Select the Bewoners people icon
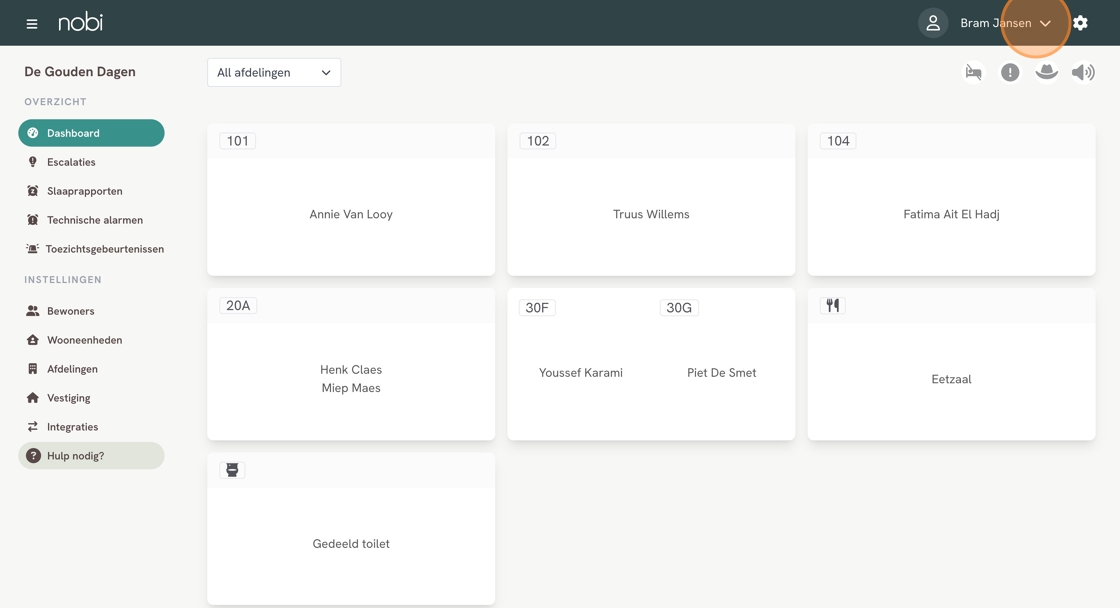This screenshot has width=1120, height=608. (x=33, y=311)
